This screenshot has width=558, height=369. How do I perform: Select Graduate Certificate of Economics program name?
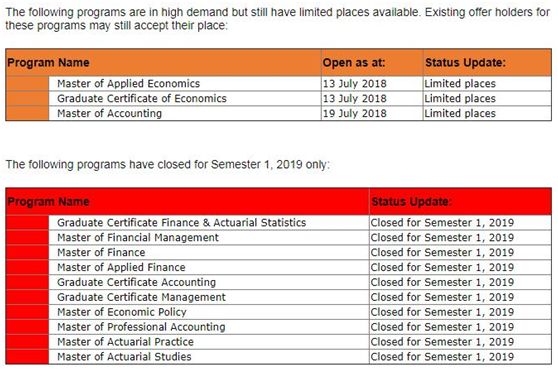[x=142, y=99]
